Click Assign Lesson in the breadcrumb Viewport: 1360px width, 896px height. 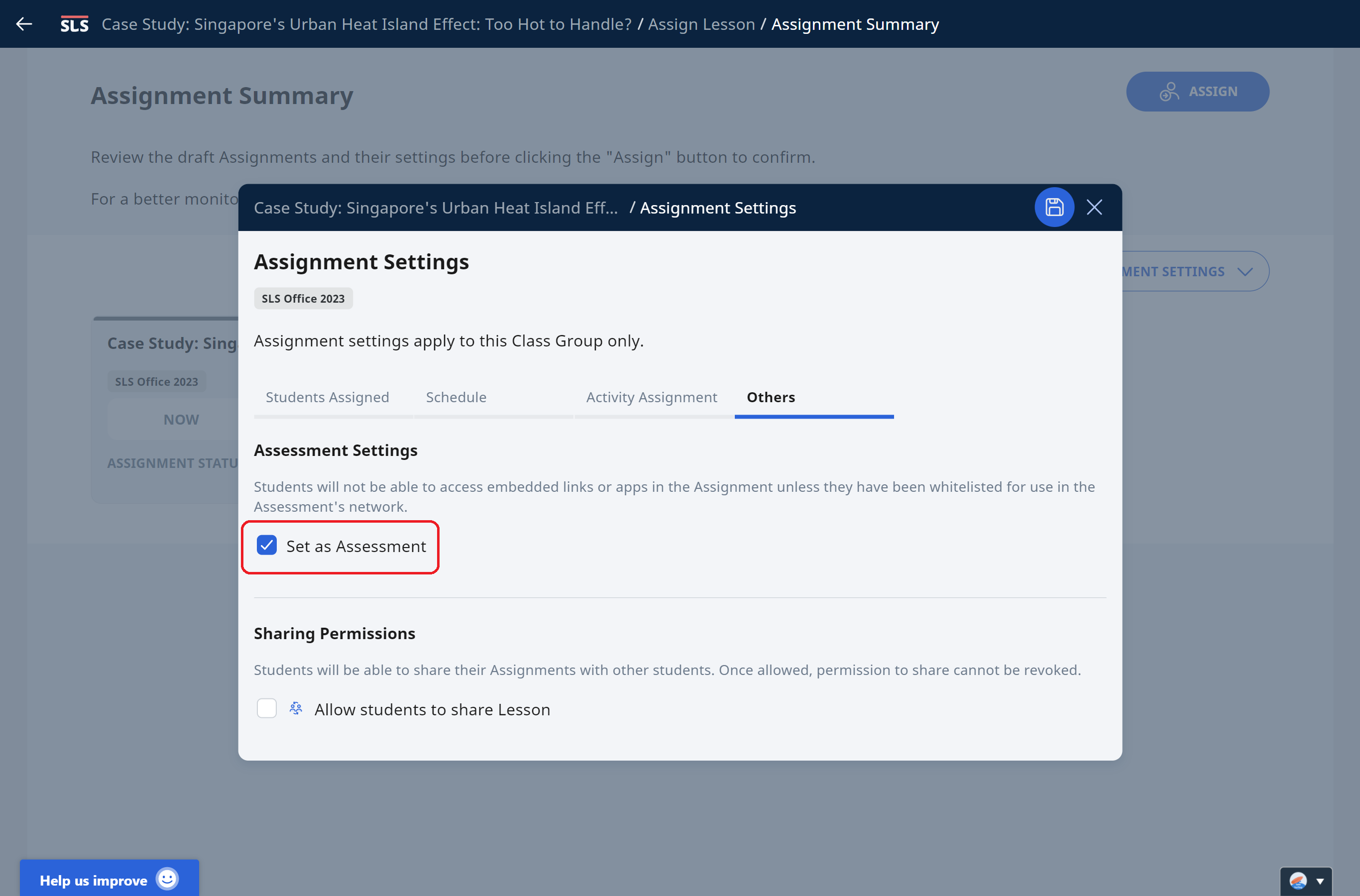pyautogui.click(x=701, y=24)
